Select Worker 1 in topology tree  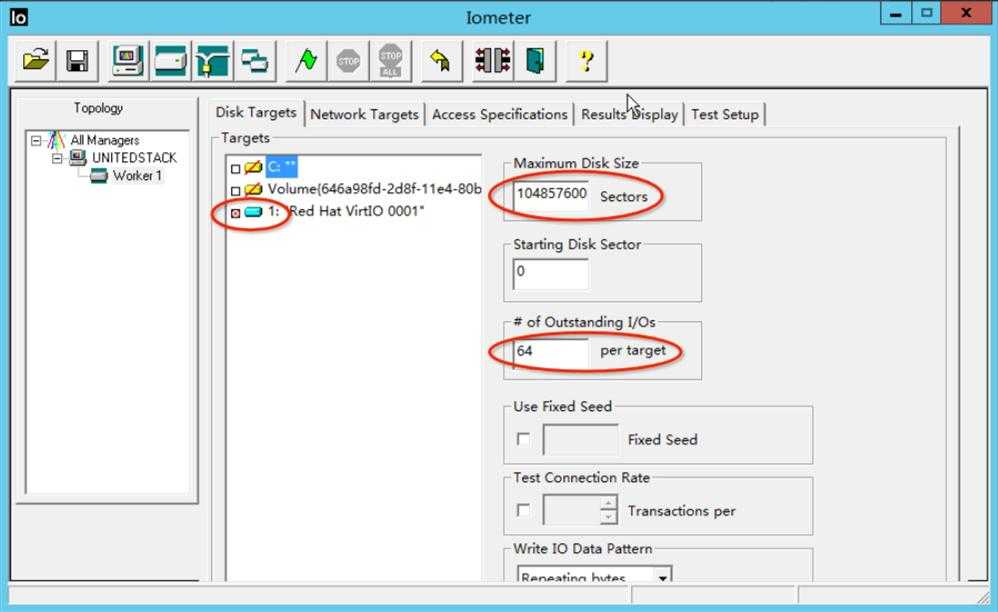click(x=137, y=176)
